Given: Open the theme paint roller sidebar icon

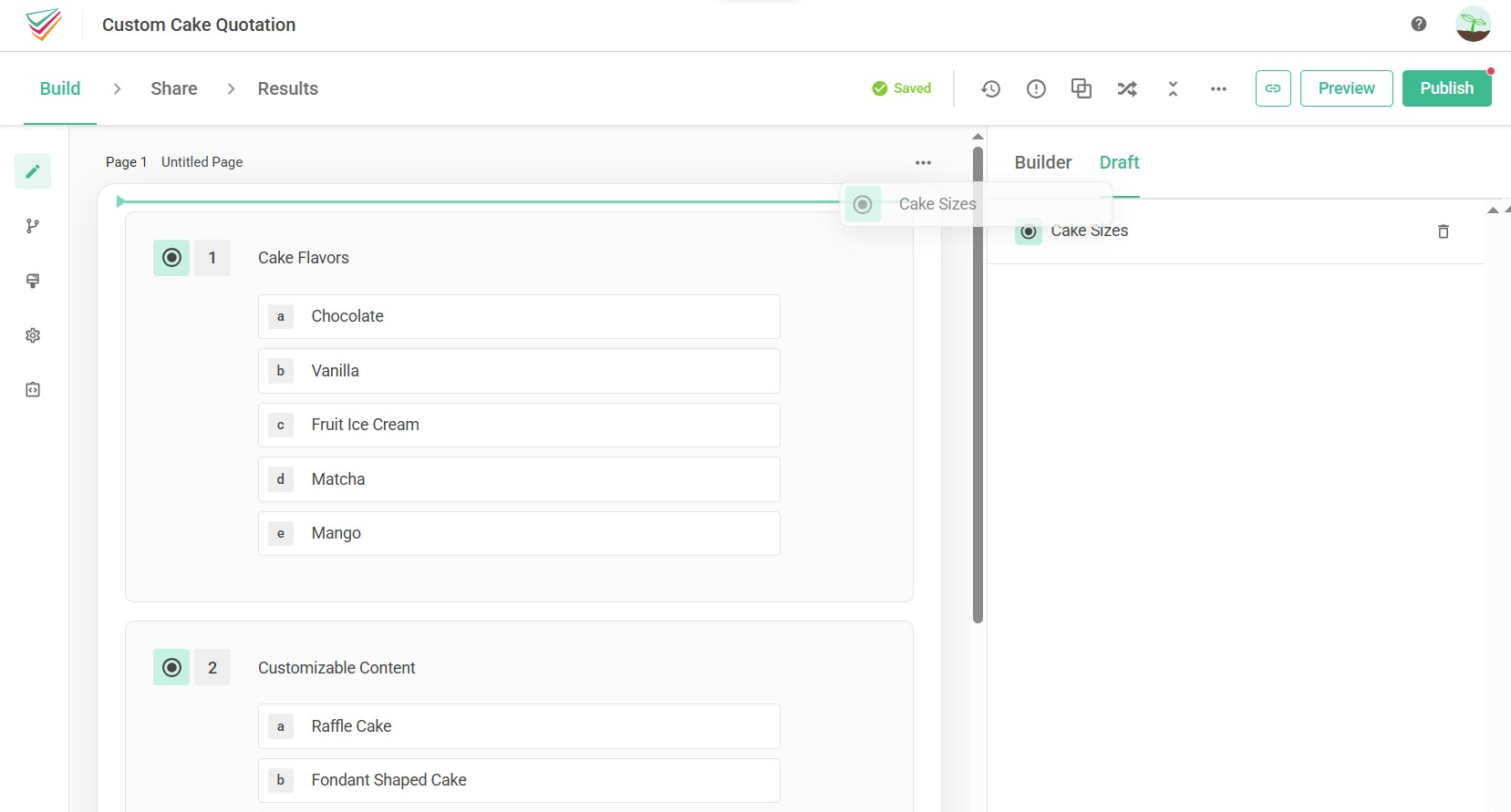Looking at the screenshot, I should 33,281.
